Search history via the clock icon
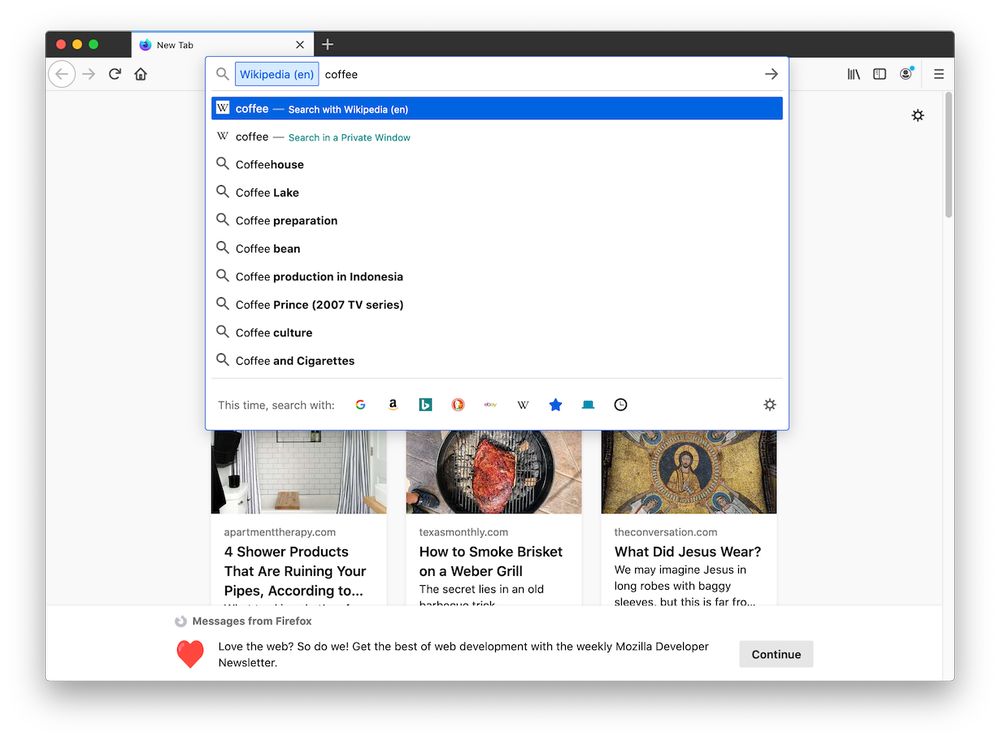This screenshot has height=741, width=1000. (621, 405)
